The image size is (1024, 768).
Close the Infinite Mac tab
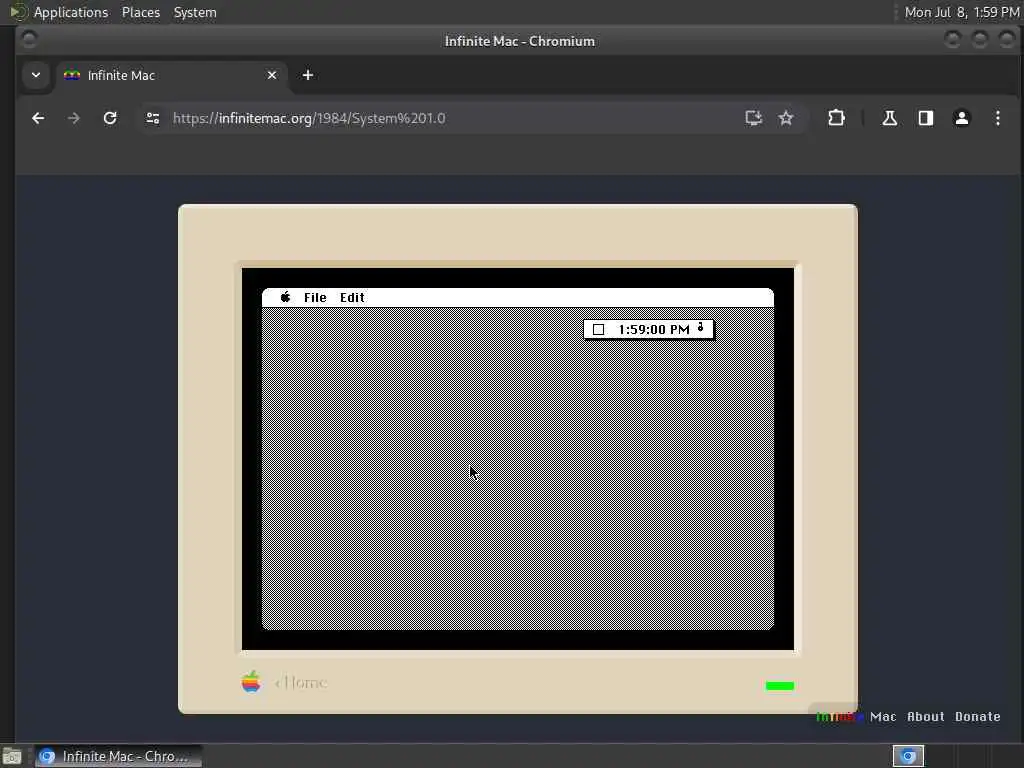point(272,75)
